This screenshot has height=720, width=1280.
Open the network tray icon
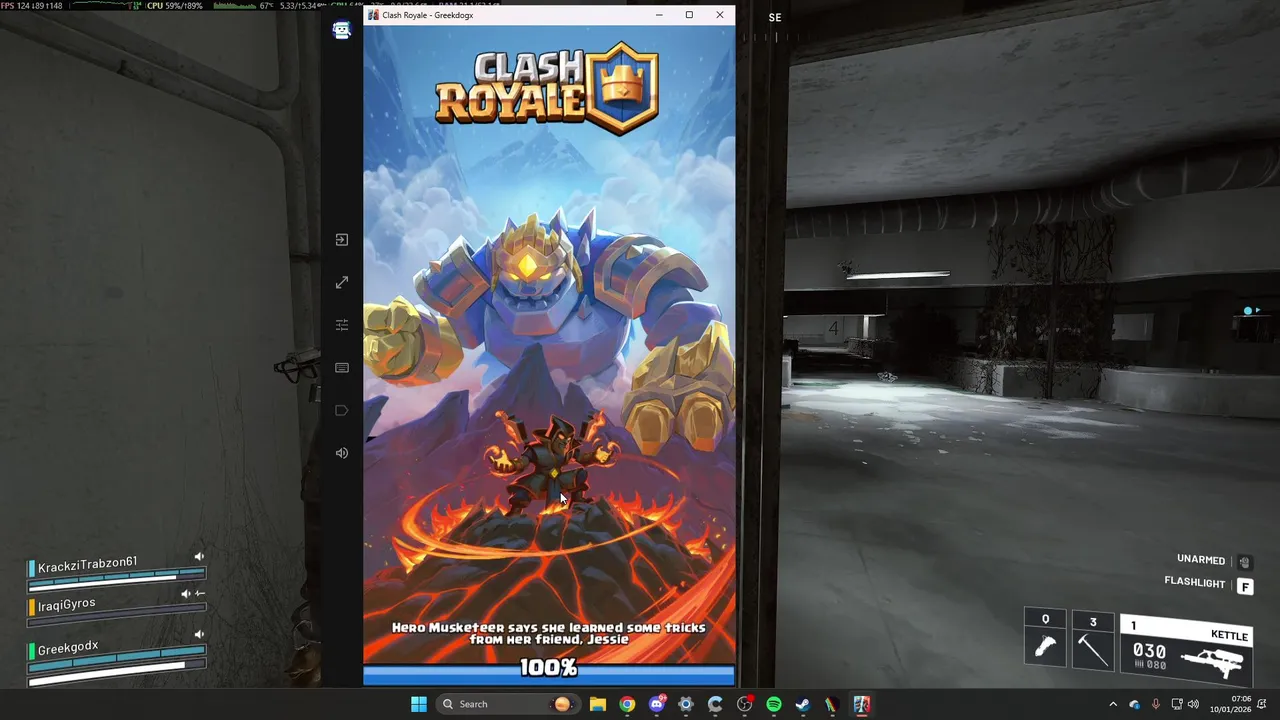pos(1177,704)
